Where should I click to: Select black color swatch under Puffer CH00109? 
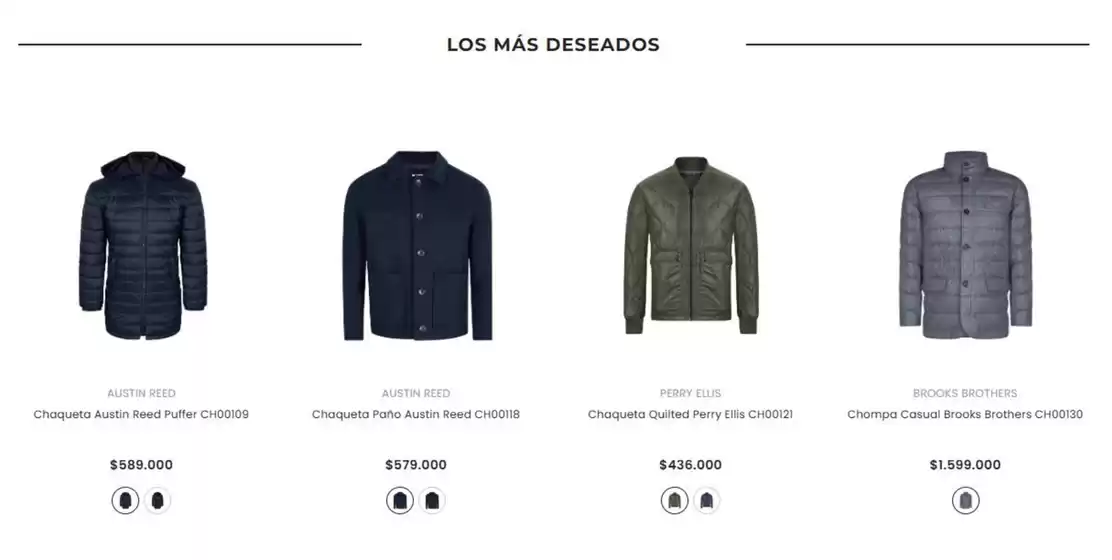pos(157,500)
